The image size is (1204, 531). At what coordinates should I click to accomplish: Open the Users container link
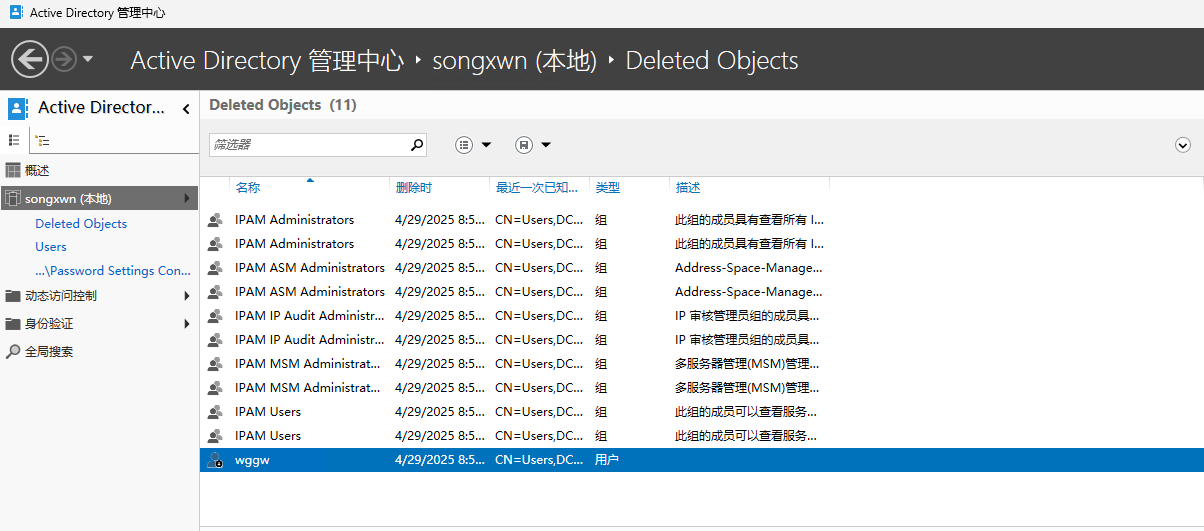coord(51,247)
